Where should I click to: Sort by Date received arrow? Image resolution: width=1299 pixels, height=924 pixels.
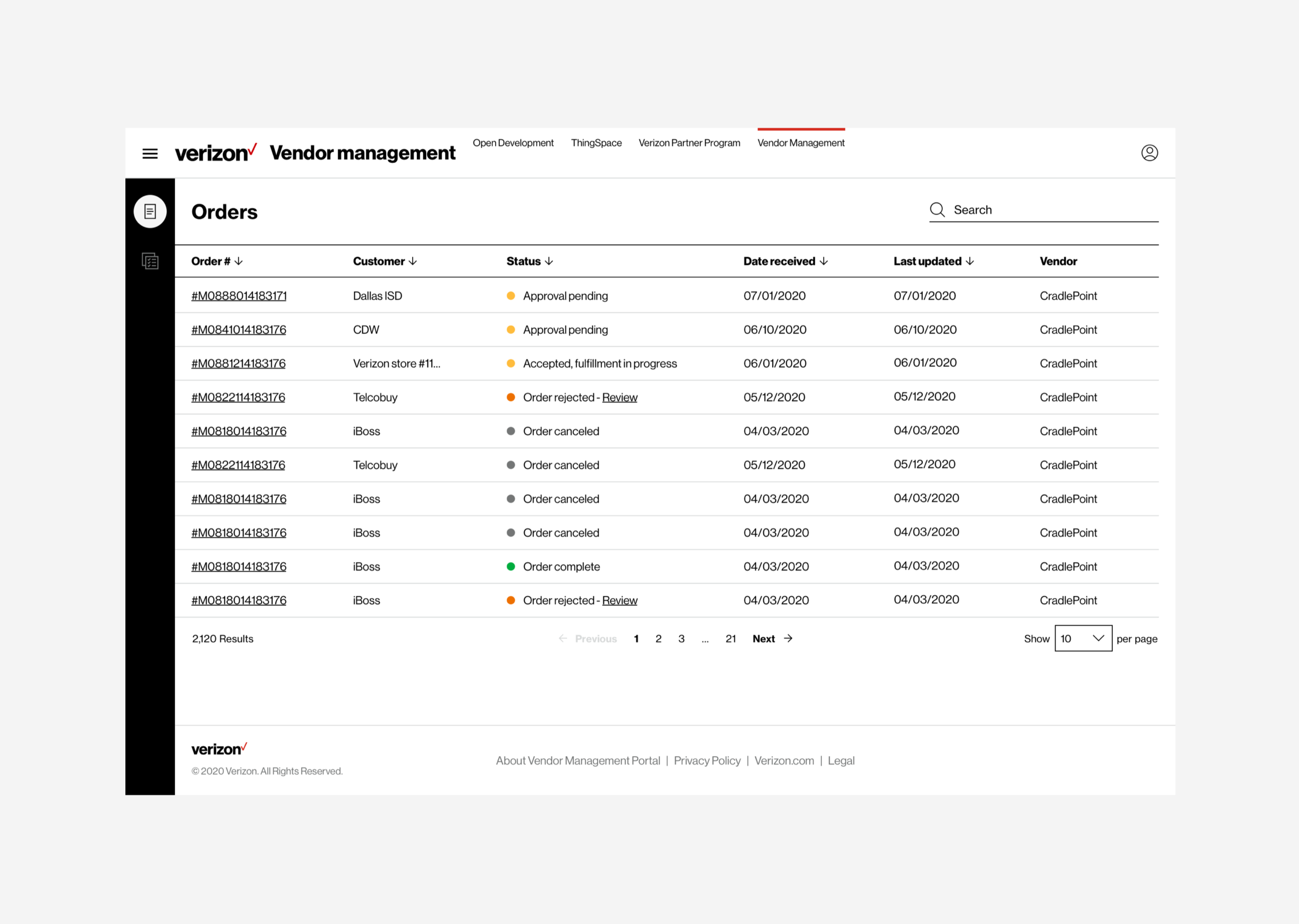(824, 261)
